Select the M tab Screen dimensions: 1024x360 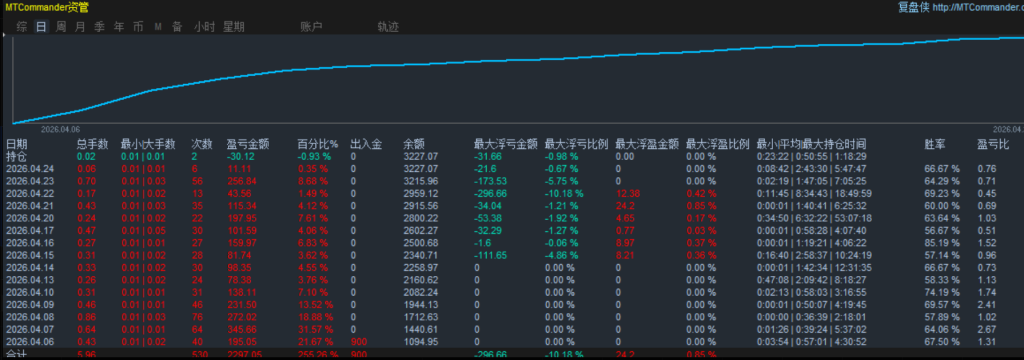coord(158,27)
